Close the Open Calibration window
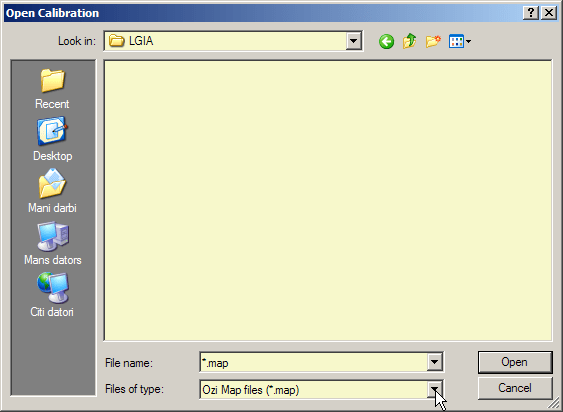Image resolution: width=563 pixels, height=412 pixels. point(549,13)
